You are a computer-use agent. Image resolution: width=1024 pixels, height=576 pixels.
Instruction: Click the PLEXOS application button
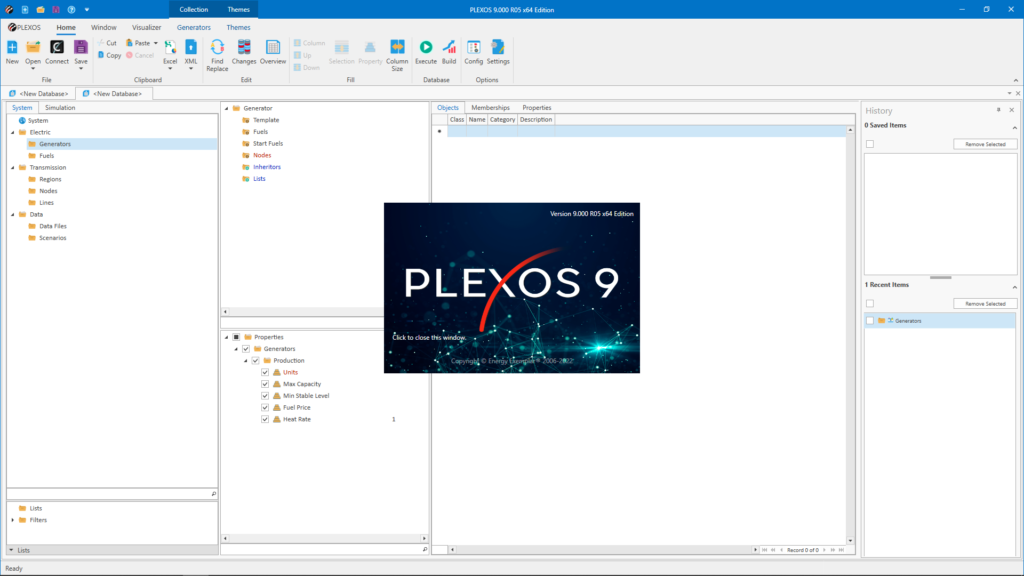pos(24,27)
